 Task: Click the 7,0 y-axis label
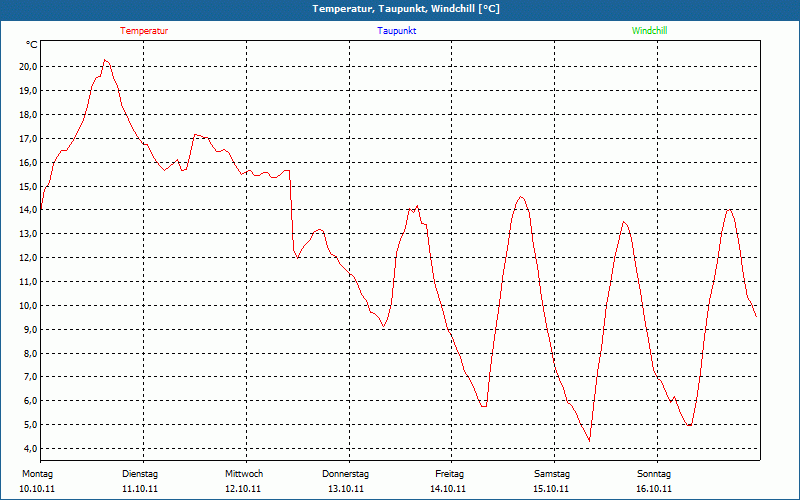[30, 377]
